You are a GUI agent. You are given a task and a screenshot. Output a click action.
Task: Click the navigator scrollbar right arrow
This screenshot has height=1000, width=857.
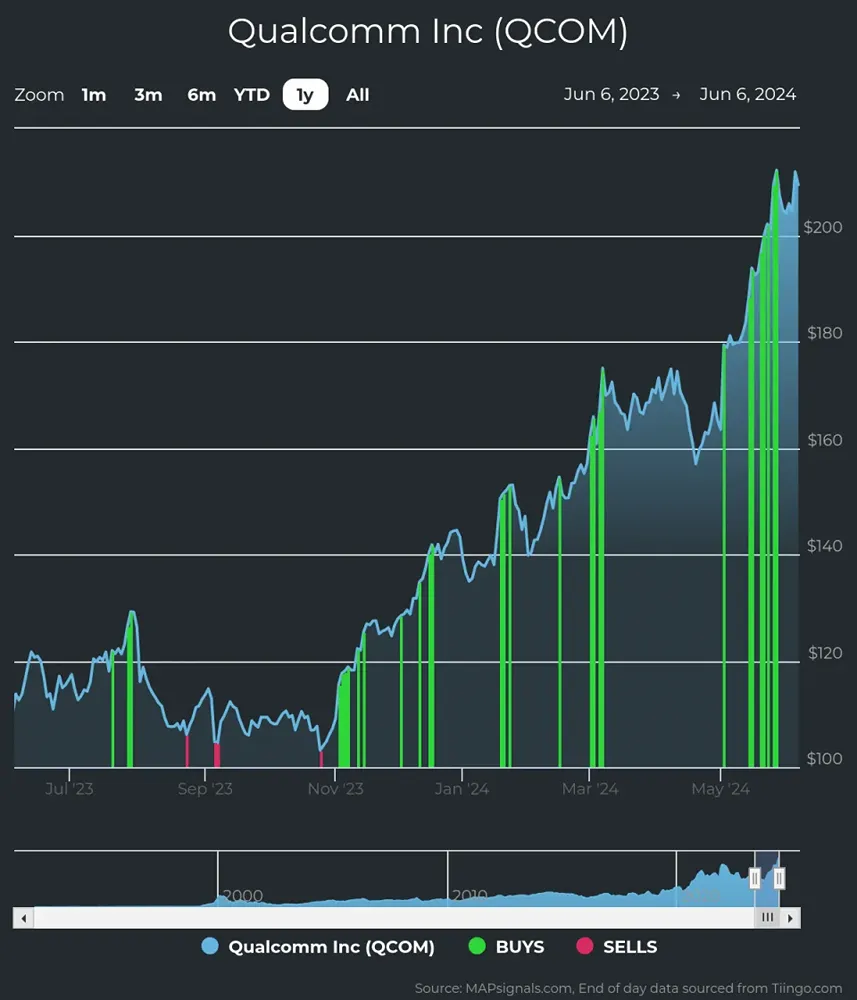click(790, 918)
